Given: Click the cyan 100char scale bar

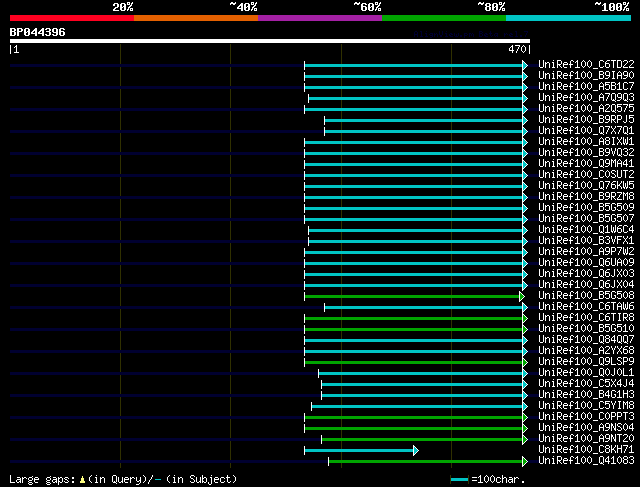Looking at the screenshot, I should click(460, 480).
